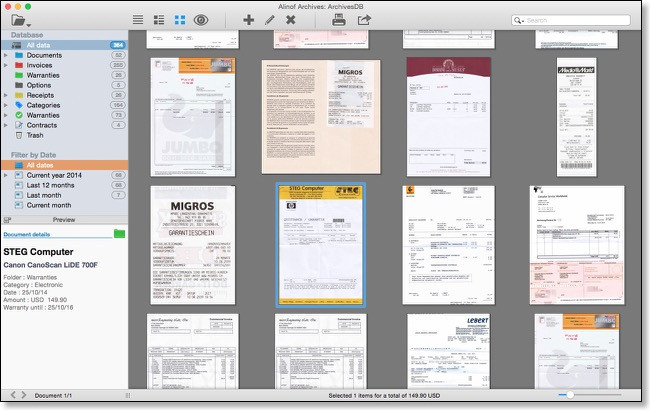Image resolution: width=650 pixels, height=410 pixels.
Task: Select the JUMBO invoice thumbnail
Action: [x=193, y=117]
